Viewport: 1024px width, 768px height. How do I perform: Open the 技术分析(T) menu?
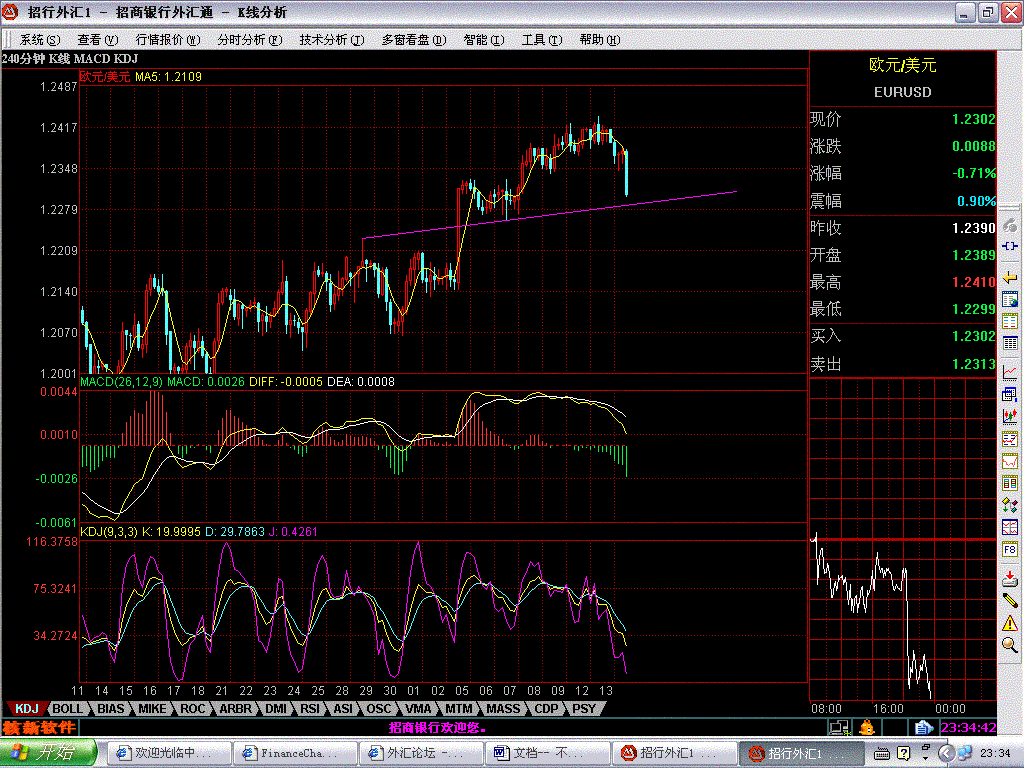coord(332,40)
